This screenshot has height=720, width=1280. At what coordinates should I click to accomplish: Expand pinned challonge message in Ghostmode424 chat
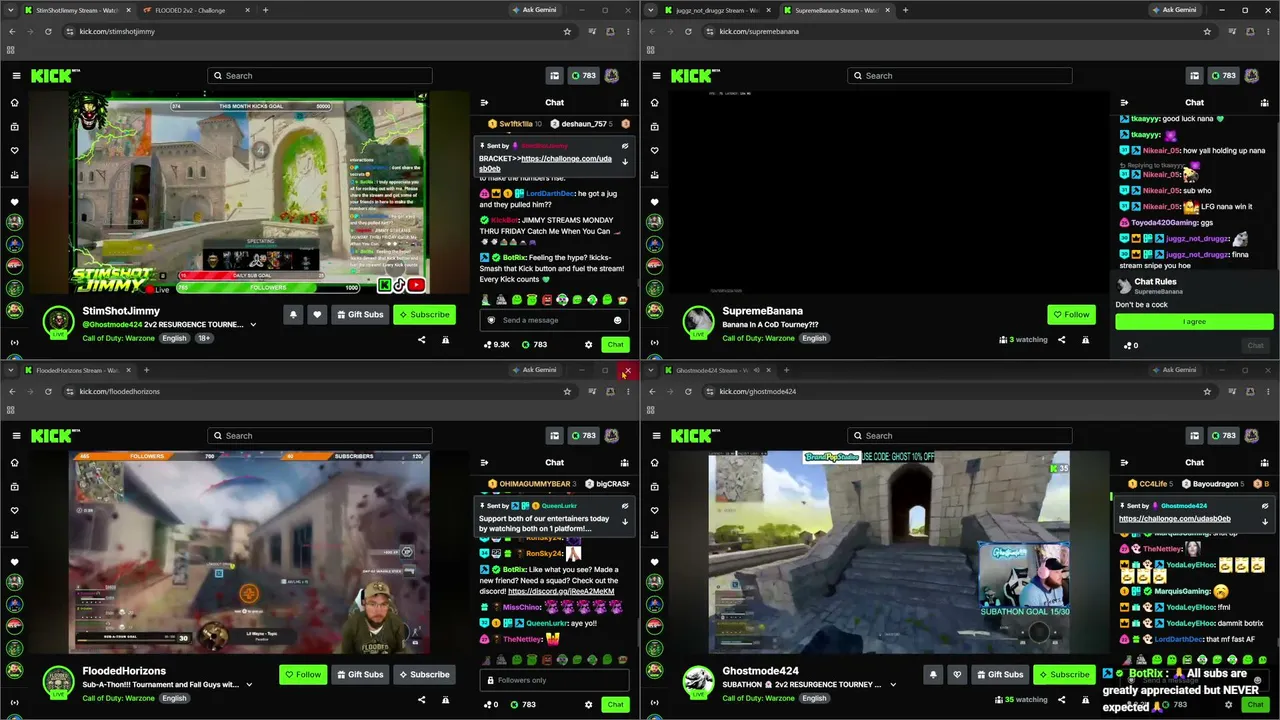pos(1265,522)
